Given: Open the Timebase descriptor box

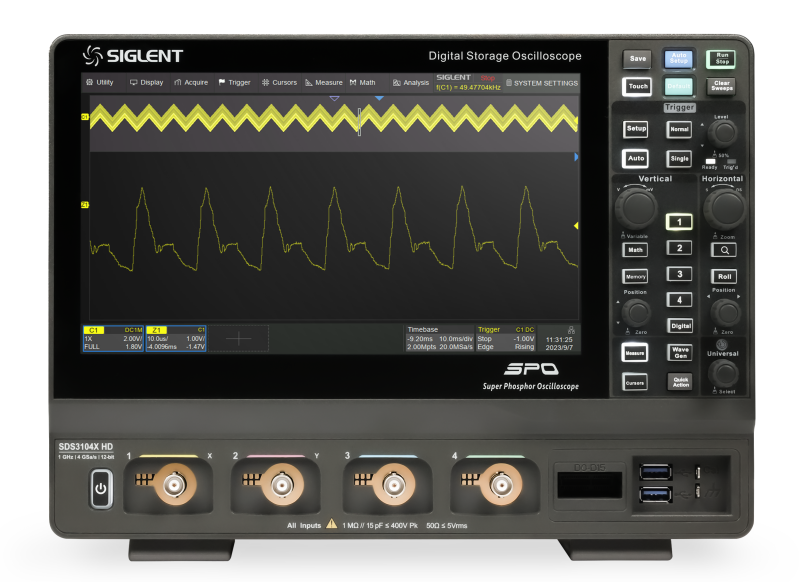Looking at the screenshot, I should 438,338.
